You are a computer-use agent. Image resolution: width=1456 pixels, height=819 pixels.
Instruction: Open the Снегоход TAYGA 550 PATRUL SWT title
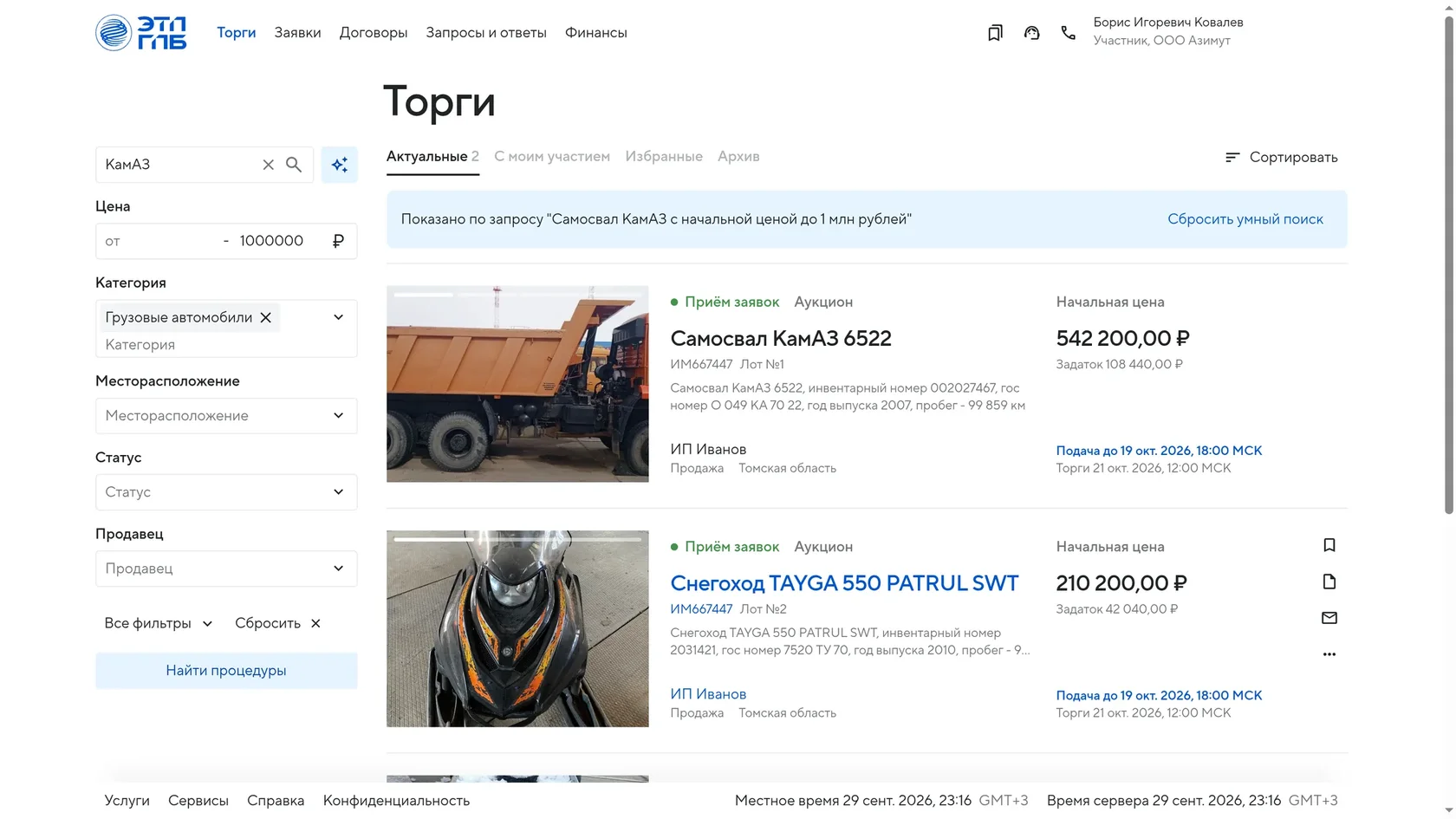pos(844,583)
